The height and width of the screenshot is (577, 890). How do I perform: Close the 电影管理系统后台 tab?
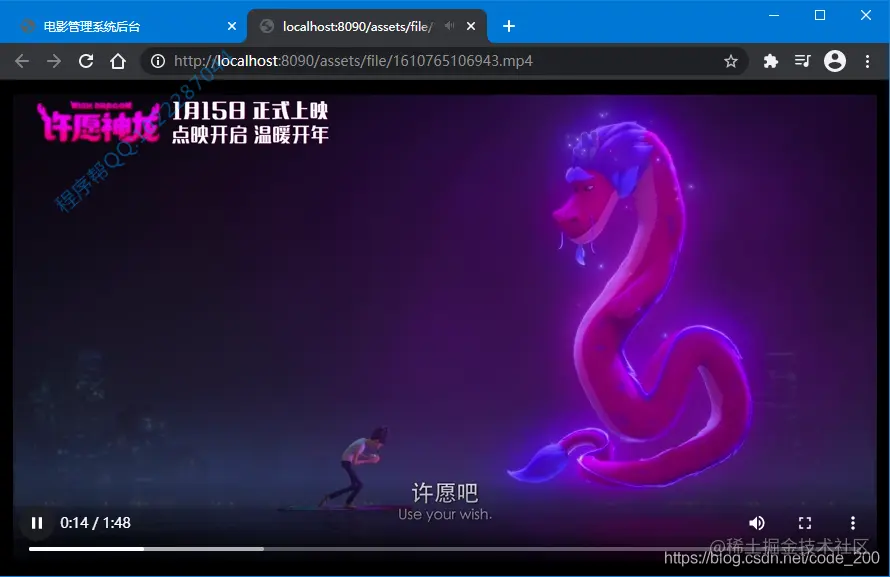pyautogui.click(x=231, y=25)
